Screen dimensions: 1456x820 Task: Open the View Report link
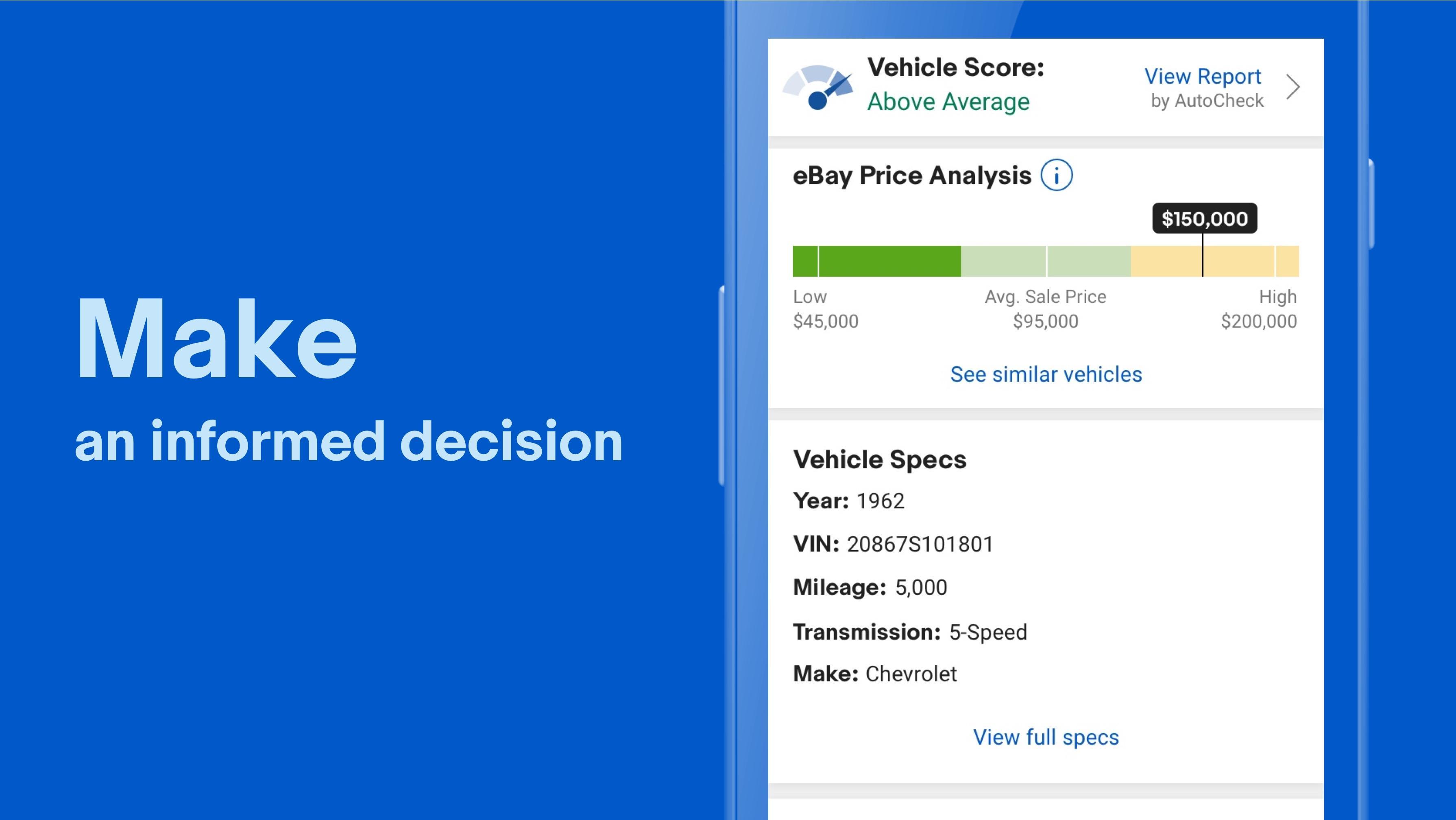pyautogui.click(x=1203, y=77)
